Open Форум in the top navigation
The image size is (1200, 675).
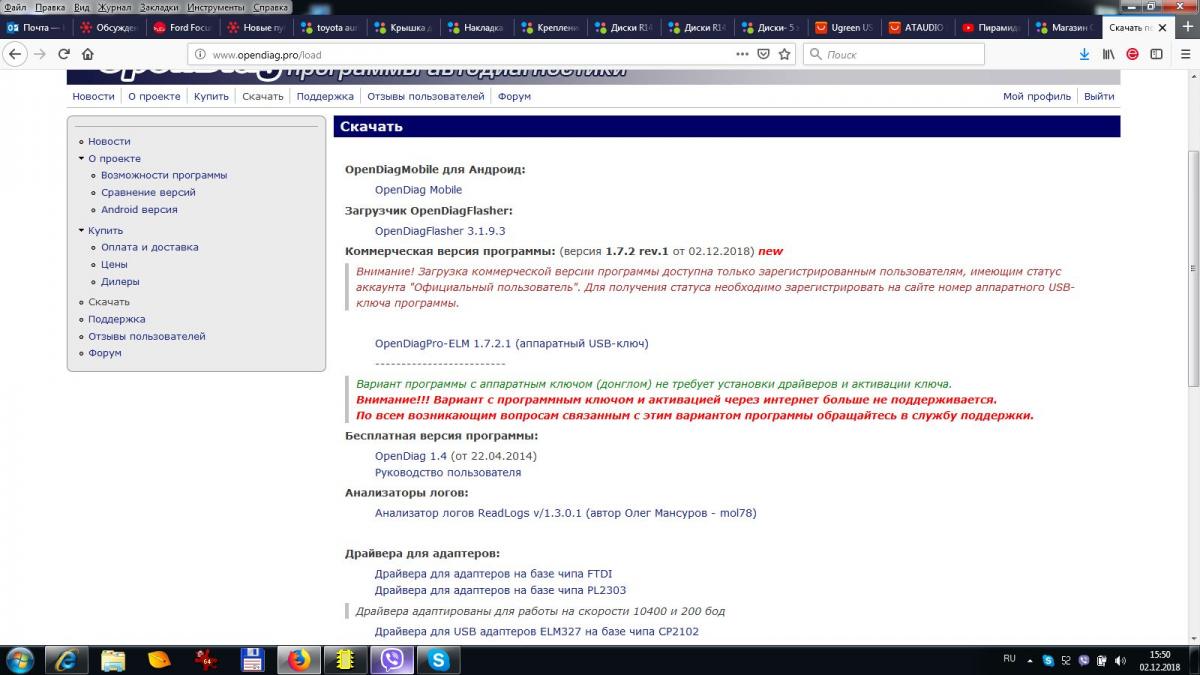(514, 96)
